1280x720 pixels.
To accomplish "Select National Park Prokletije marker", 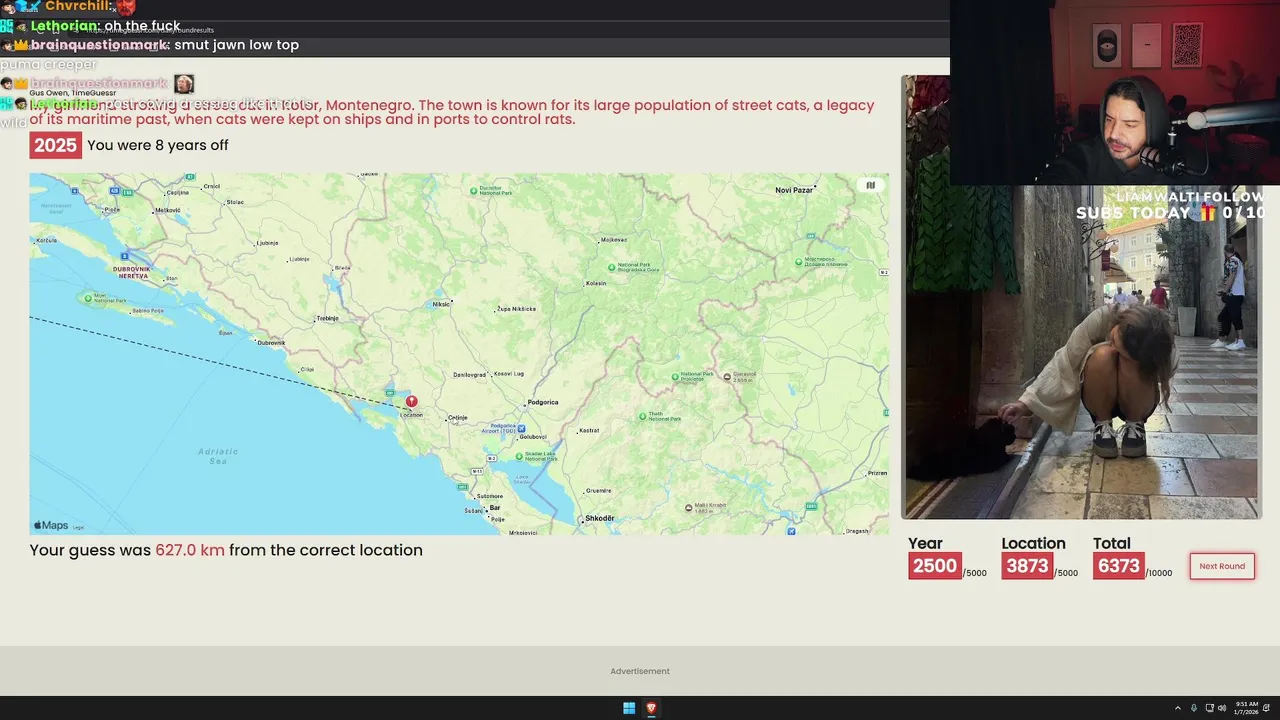I will click(673, 377).
